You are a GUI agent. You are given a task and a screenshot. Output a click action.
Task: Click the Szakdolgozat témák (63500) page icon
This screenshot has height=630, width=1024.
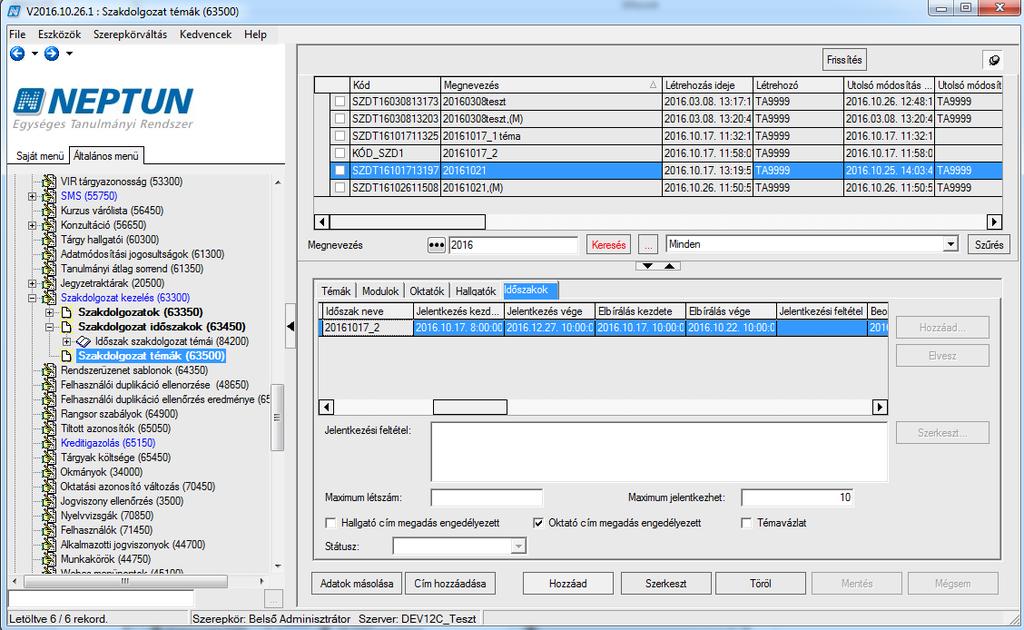[x=66, y=356]
